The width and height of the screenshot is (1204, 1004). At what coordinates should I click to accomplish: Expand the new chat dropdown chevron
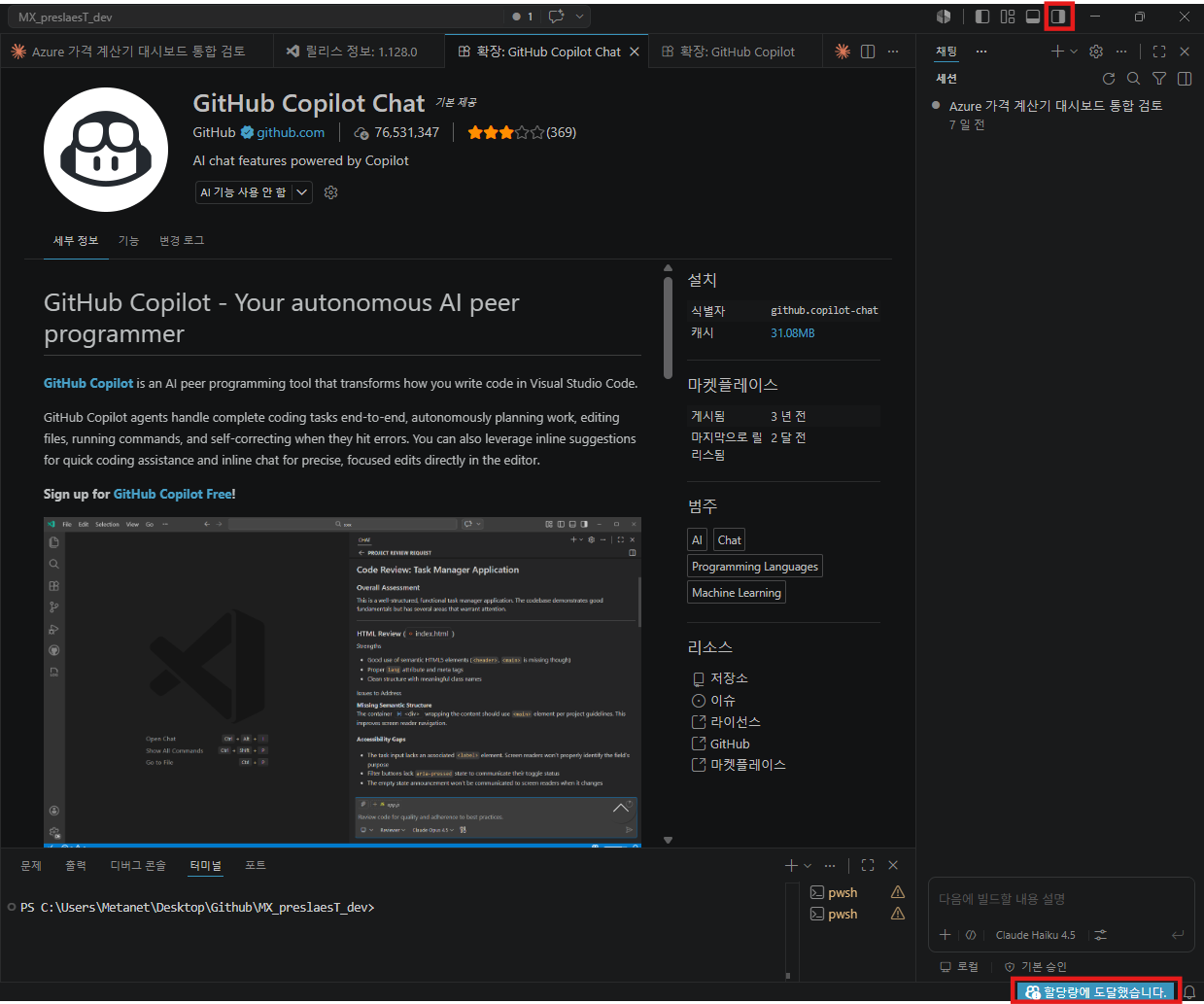[x=1074, y=52]
